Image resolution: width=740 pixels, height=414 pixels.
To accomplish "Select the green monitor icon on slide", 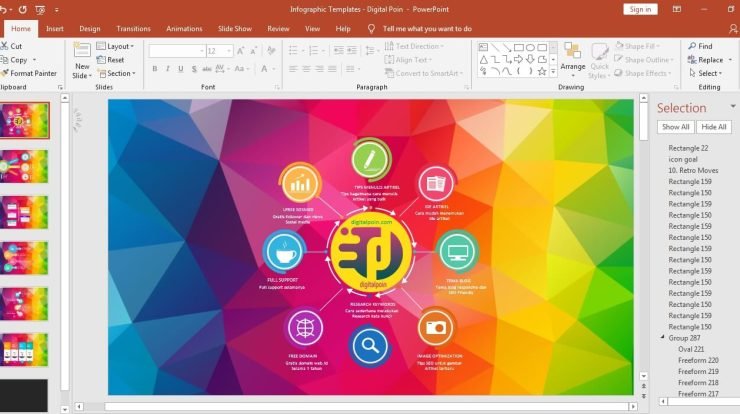I will (457, 252).
